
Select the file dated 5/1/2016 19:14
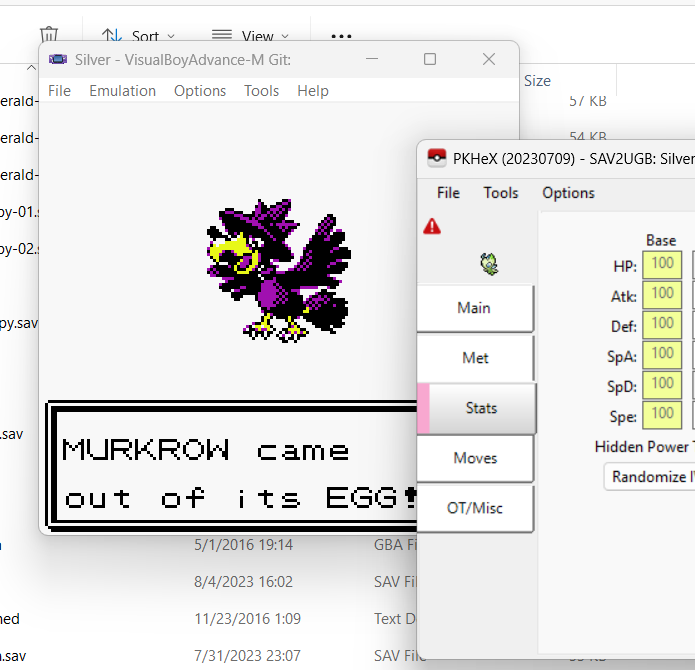click(x=243, y=545)
